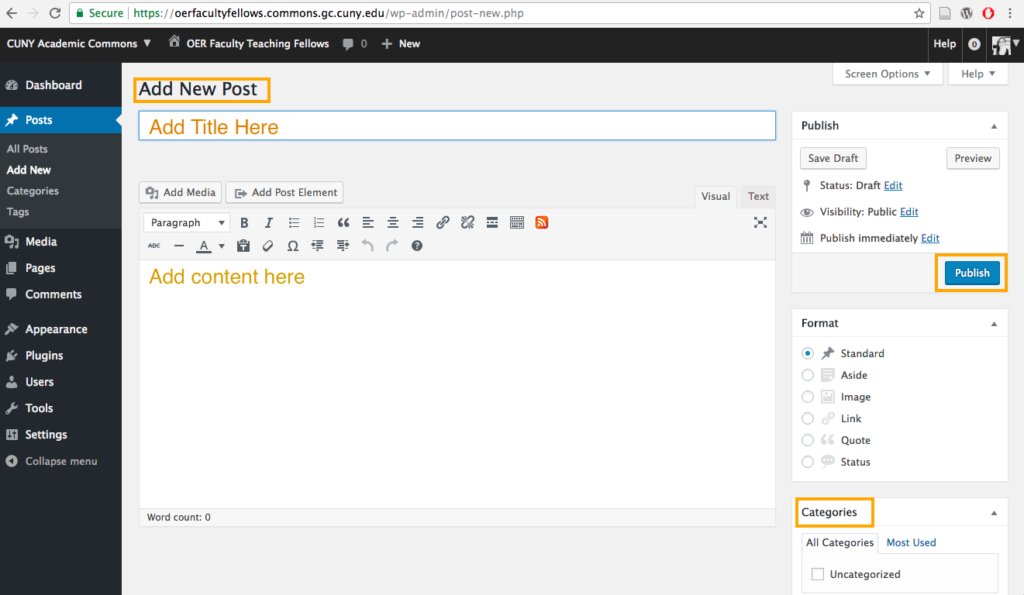Select the blockquote tool
This screenshot has width=1024, height=595.
pos(343,222)
